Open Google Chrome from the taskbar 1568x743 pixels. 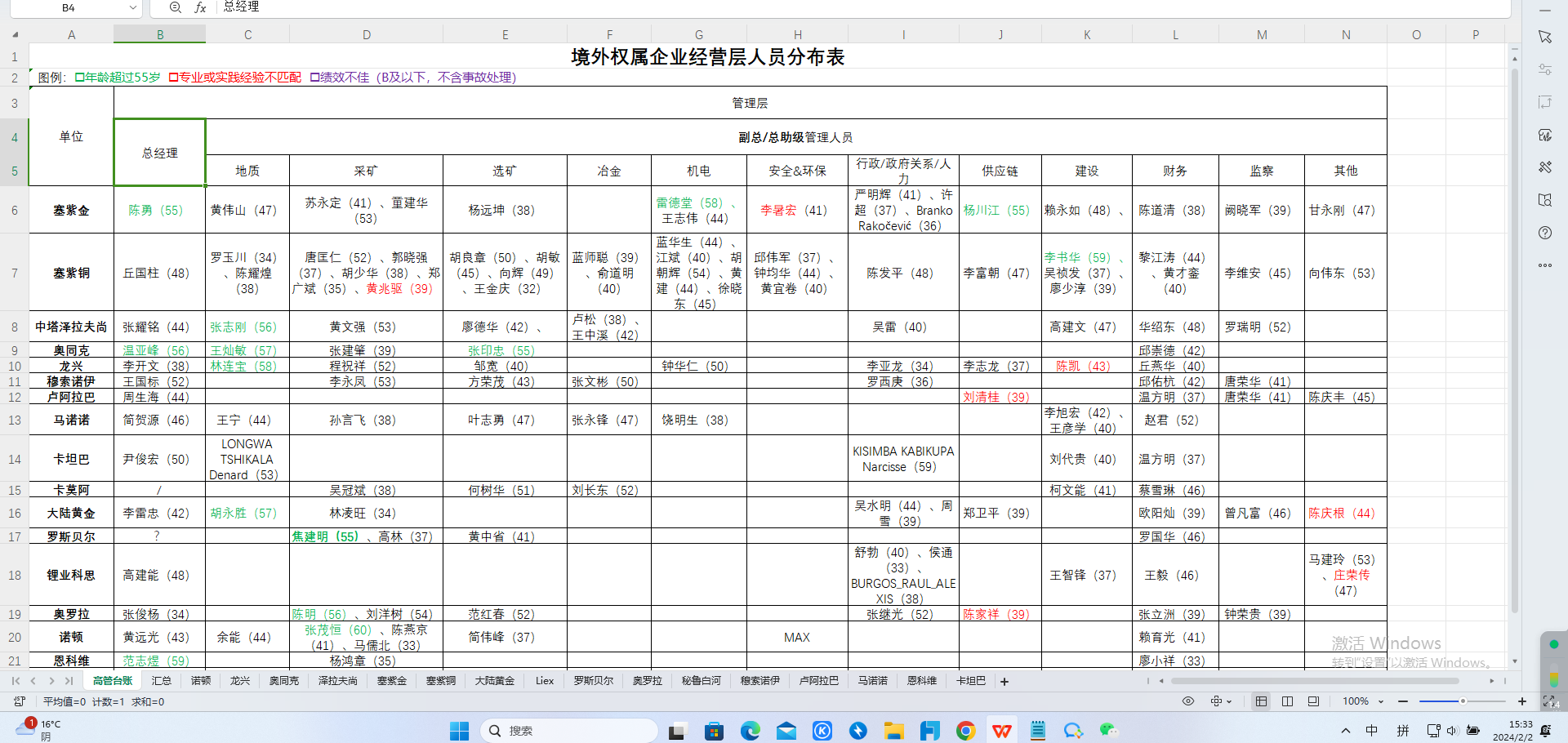pos(966,731)
